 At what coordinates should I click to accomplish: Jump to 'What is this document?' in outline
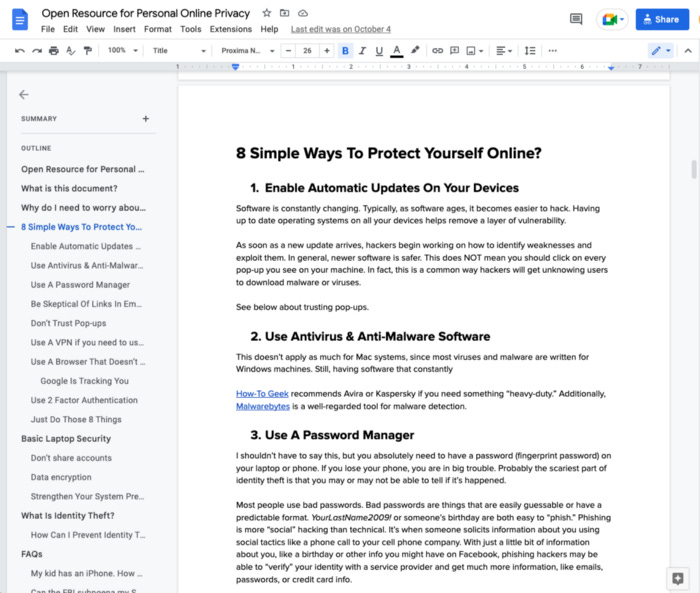click(x=69, y=188)
